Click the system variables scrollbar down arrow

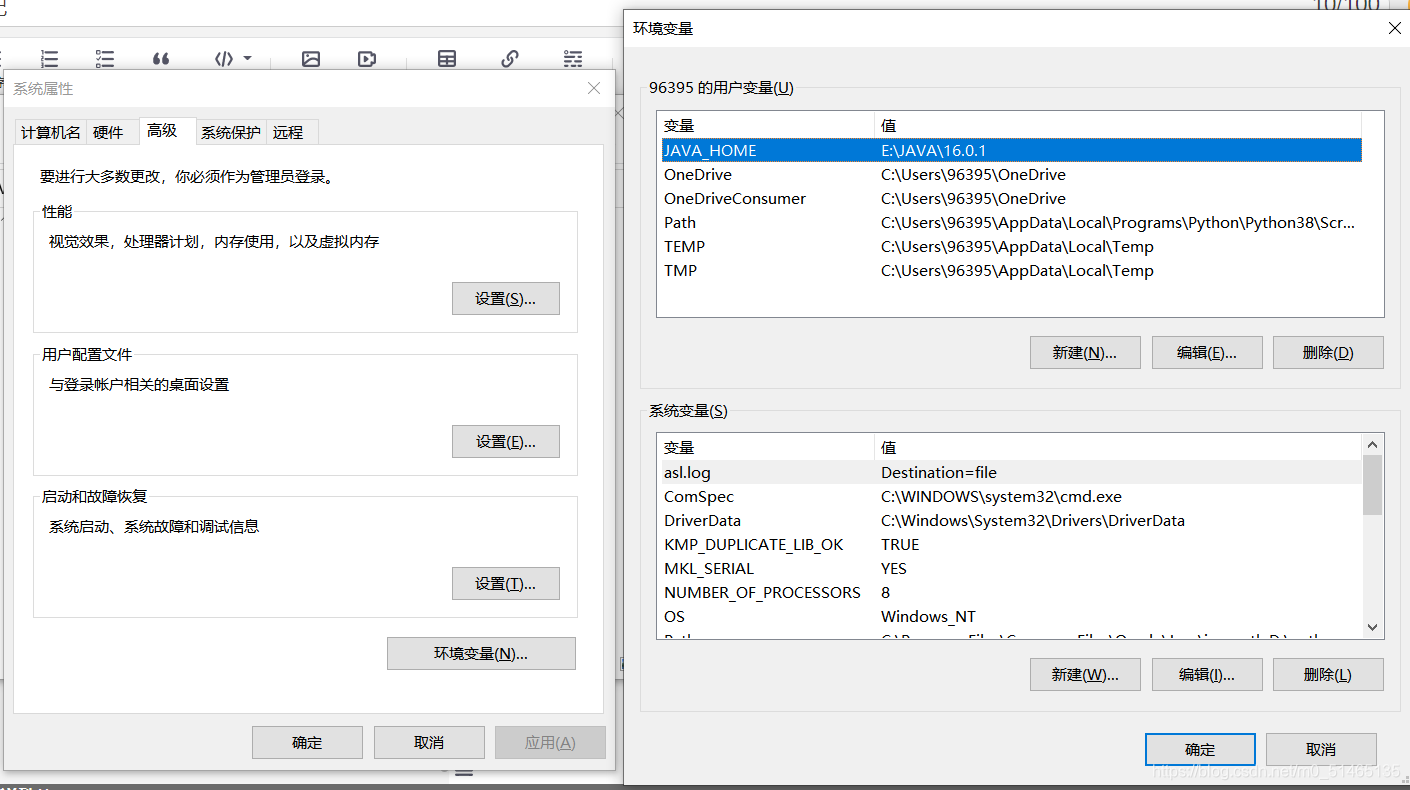coord(1373,627)
